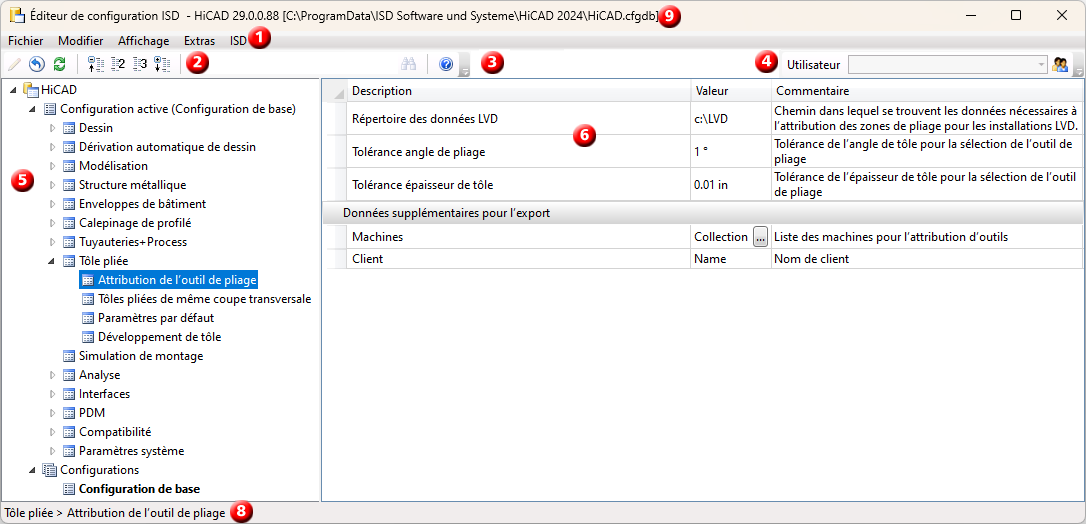The width and height of the screenshot is (1086, 524).
Task: Collapse the Tôle pliée node
Action: [x=52, y=262]
